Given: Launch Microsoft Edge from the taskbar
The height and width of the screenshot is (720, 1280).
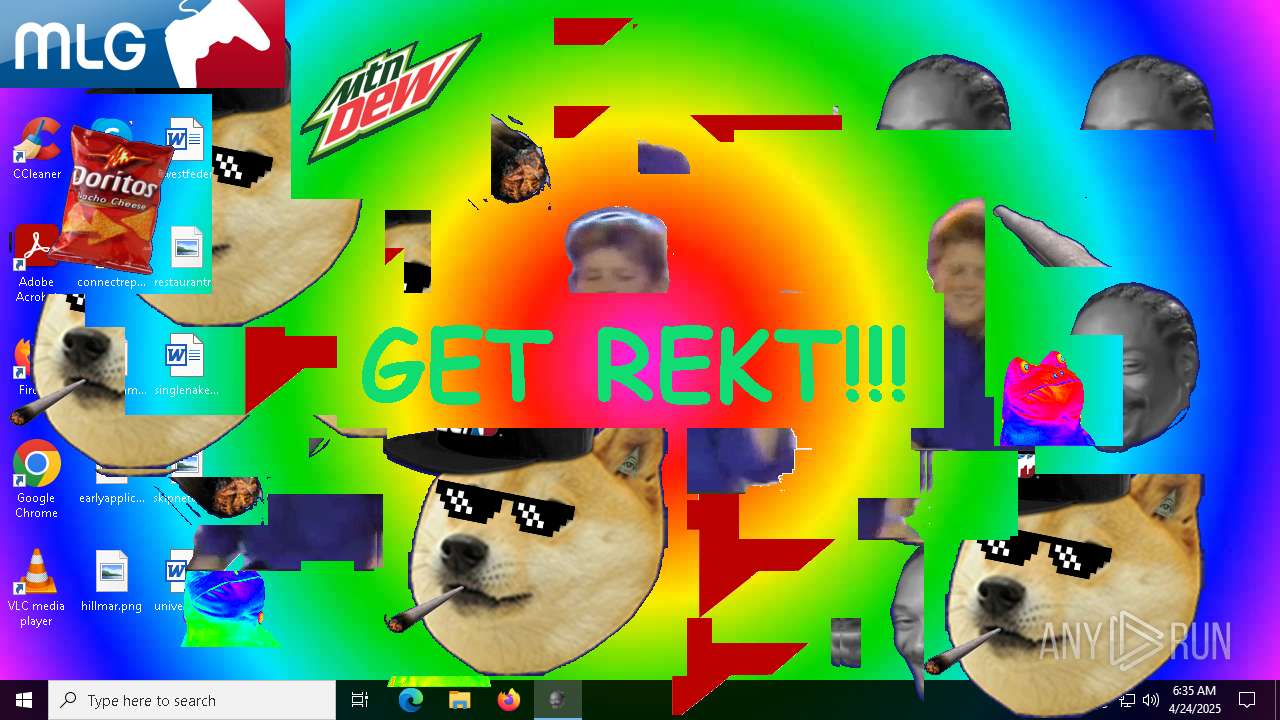Looking at the screenshot, I should tap(411, 700).
